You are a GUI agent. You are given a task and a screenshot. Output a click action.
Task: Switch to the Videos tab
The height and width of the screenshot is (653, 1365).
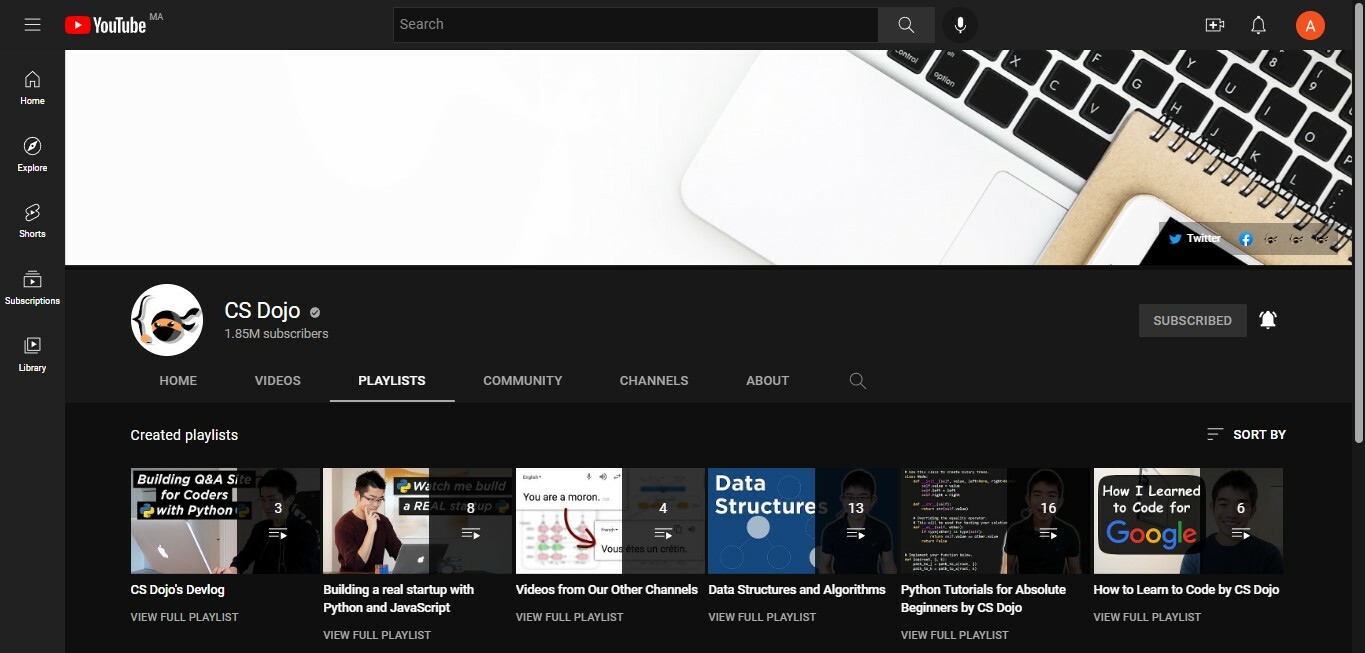[277, 381]
